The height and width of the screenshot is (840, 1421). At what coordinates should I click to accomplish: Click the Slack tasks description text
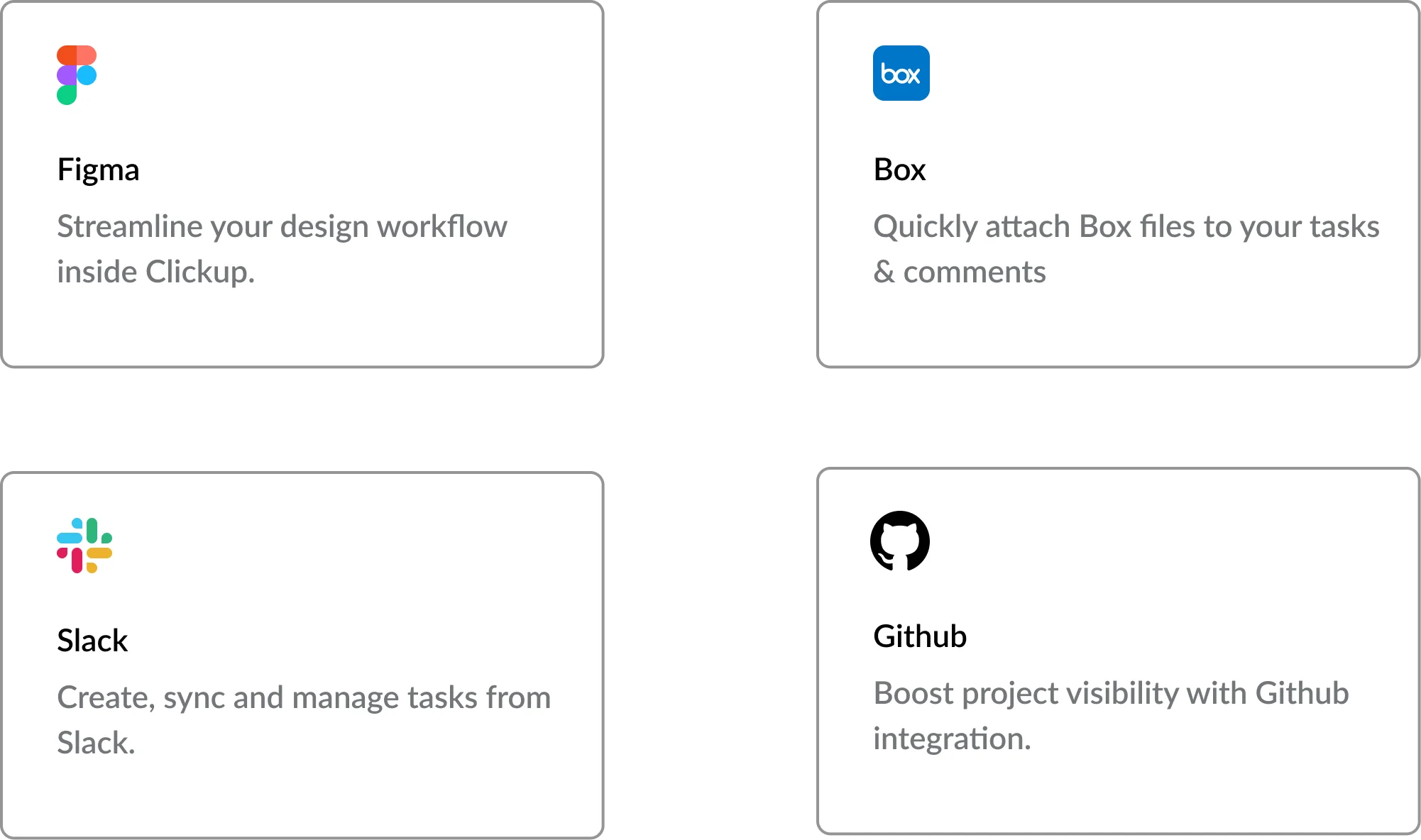304,697
